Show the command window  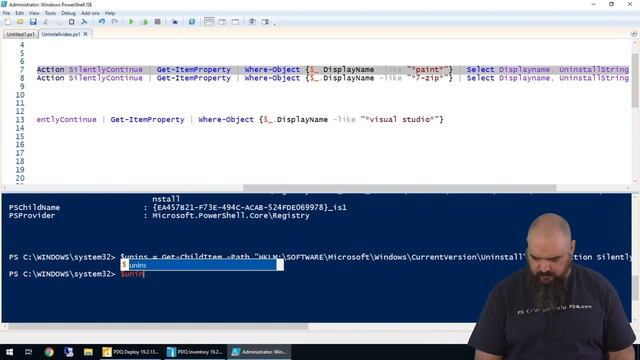pos(252,22)
